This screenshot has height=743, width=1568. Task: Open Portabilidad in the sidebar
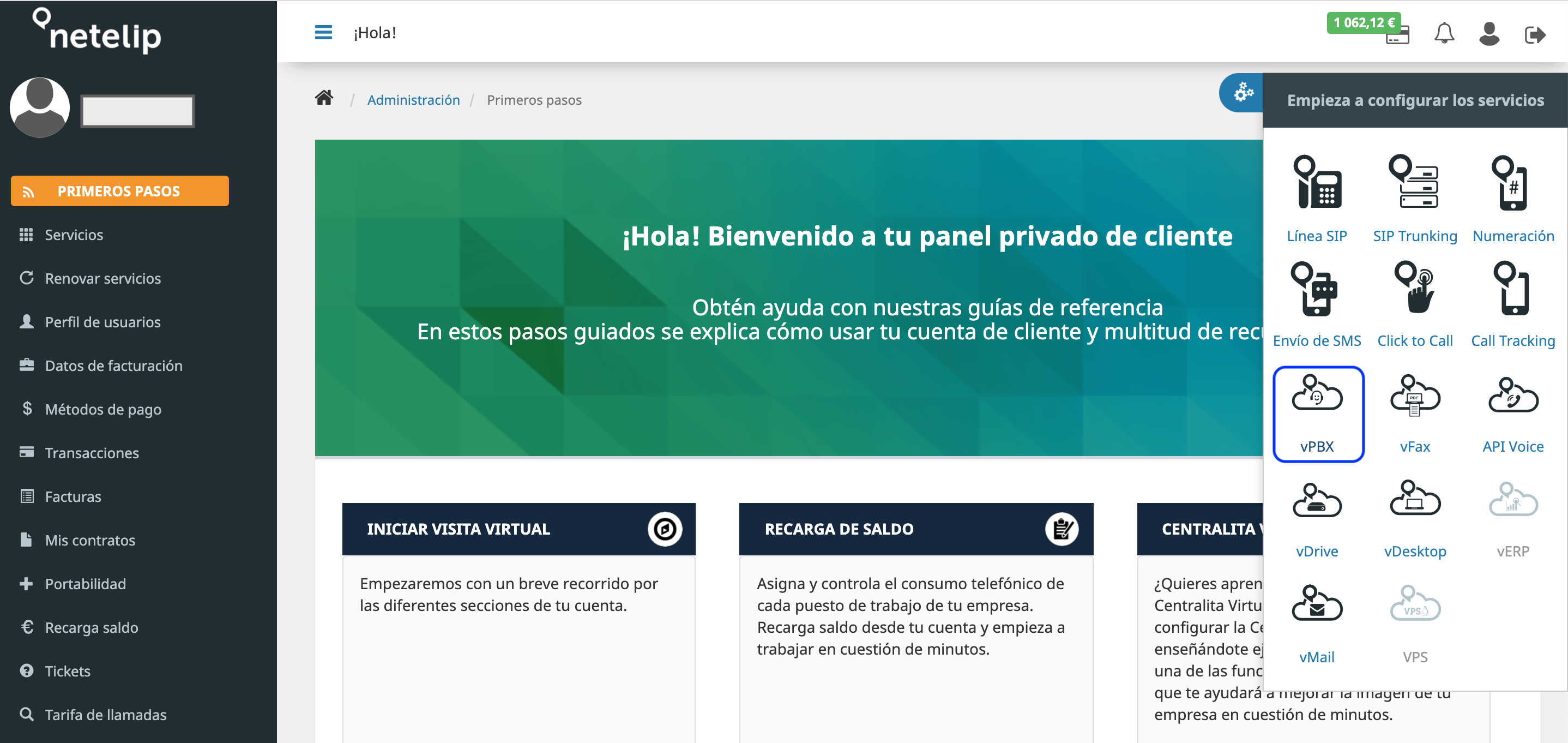(x=73, y=584)
